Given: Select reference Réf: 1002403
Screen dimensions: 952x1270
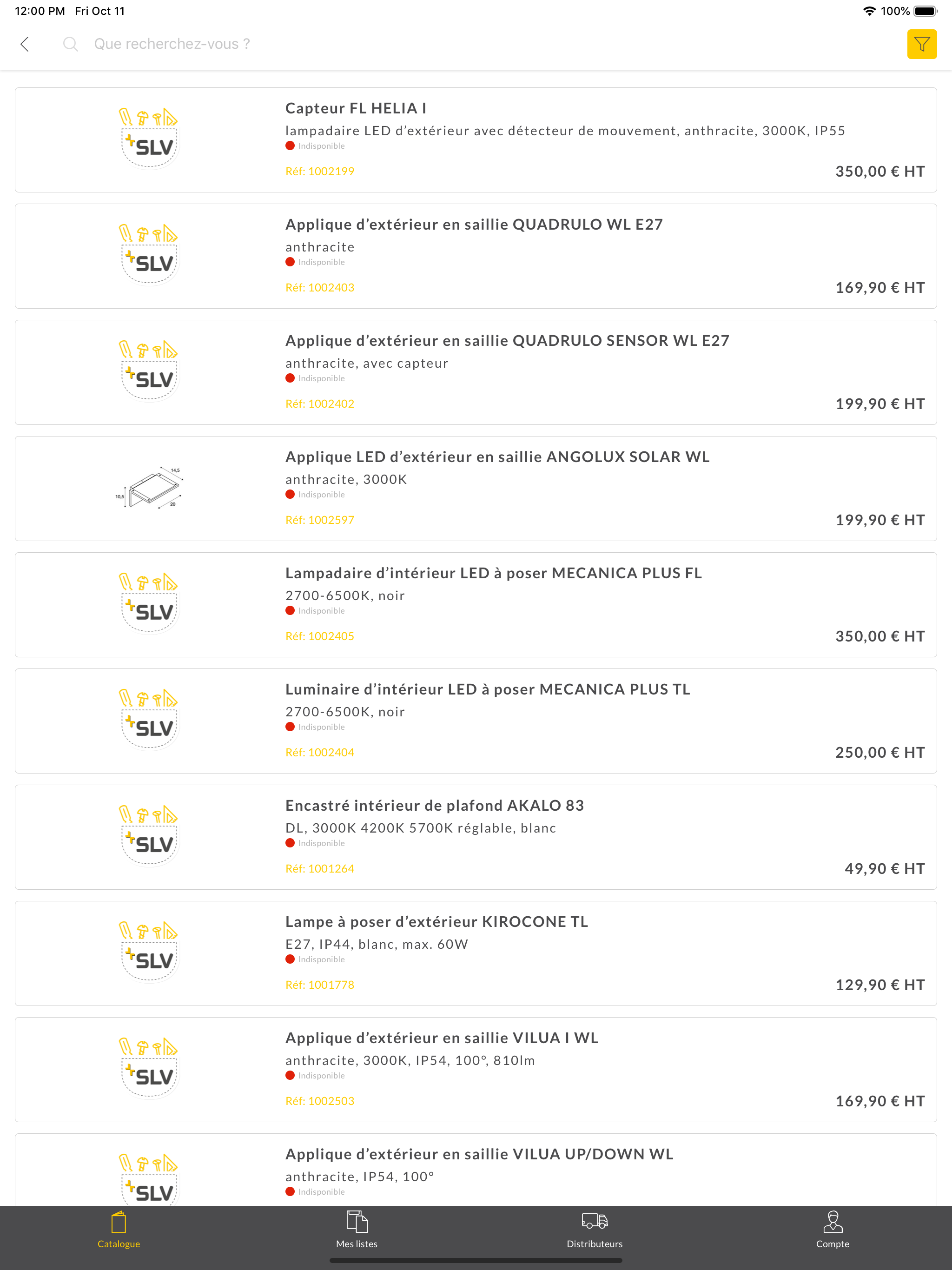Looking at the screenshot, I should 320,287.
